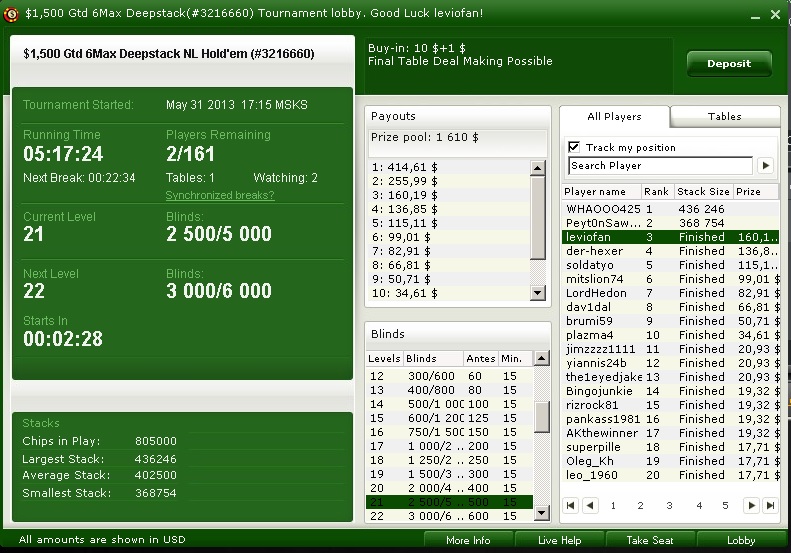Click the Deposit button
The width and height of the screenshot is (791, 553).
[x=729, y=64]
